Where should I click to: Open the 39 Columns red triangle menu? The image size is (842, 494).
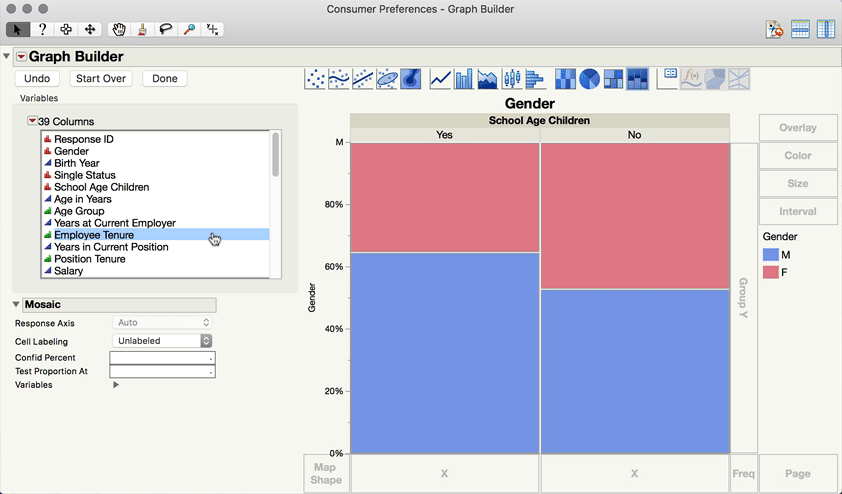(x=32, y=121)
